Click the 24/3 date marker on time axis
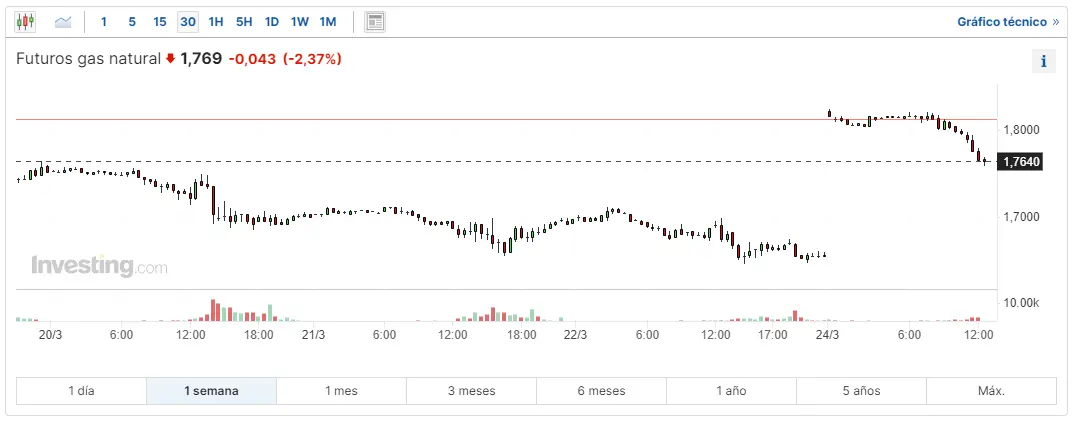This screenshot has width=1074, height=424. tap(827, 335)
